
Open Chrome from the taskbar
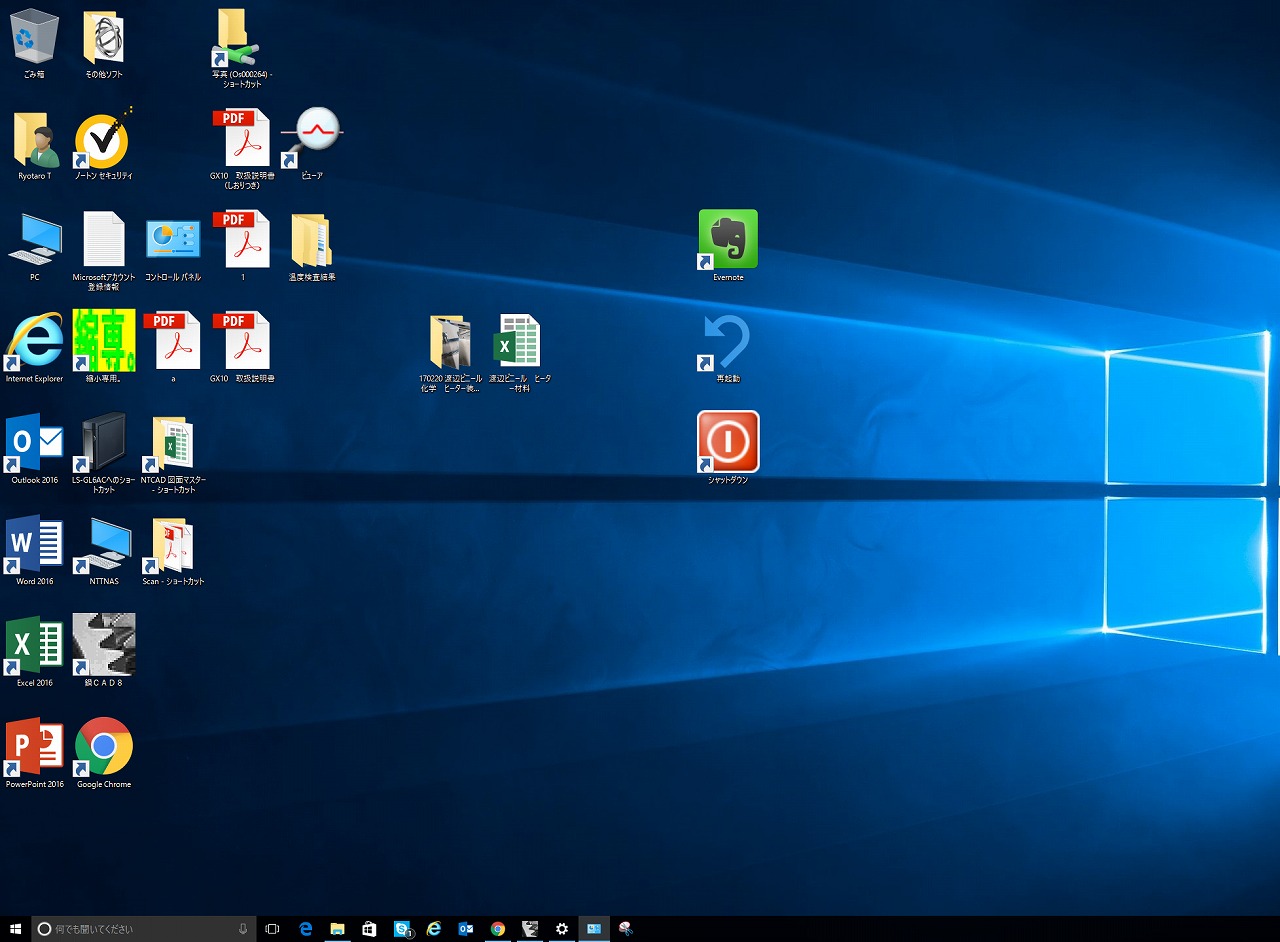click(x=498, y=929)
